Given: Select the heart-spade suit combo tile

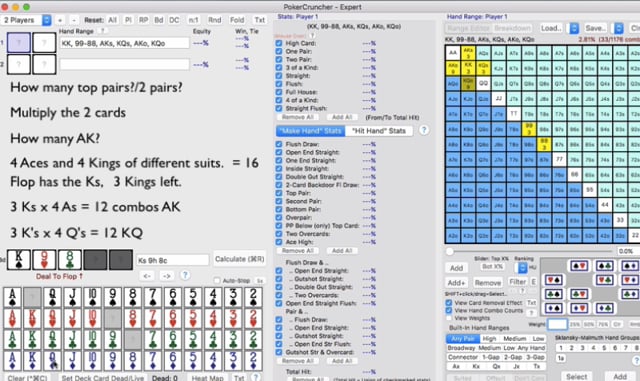Looking at the screenshot, I should point(553,280).
